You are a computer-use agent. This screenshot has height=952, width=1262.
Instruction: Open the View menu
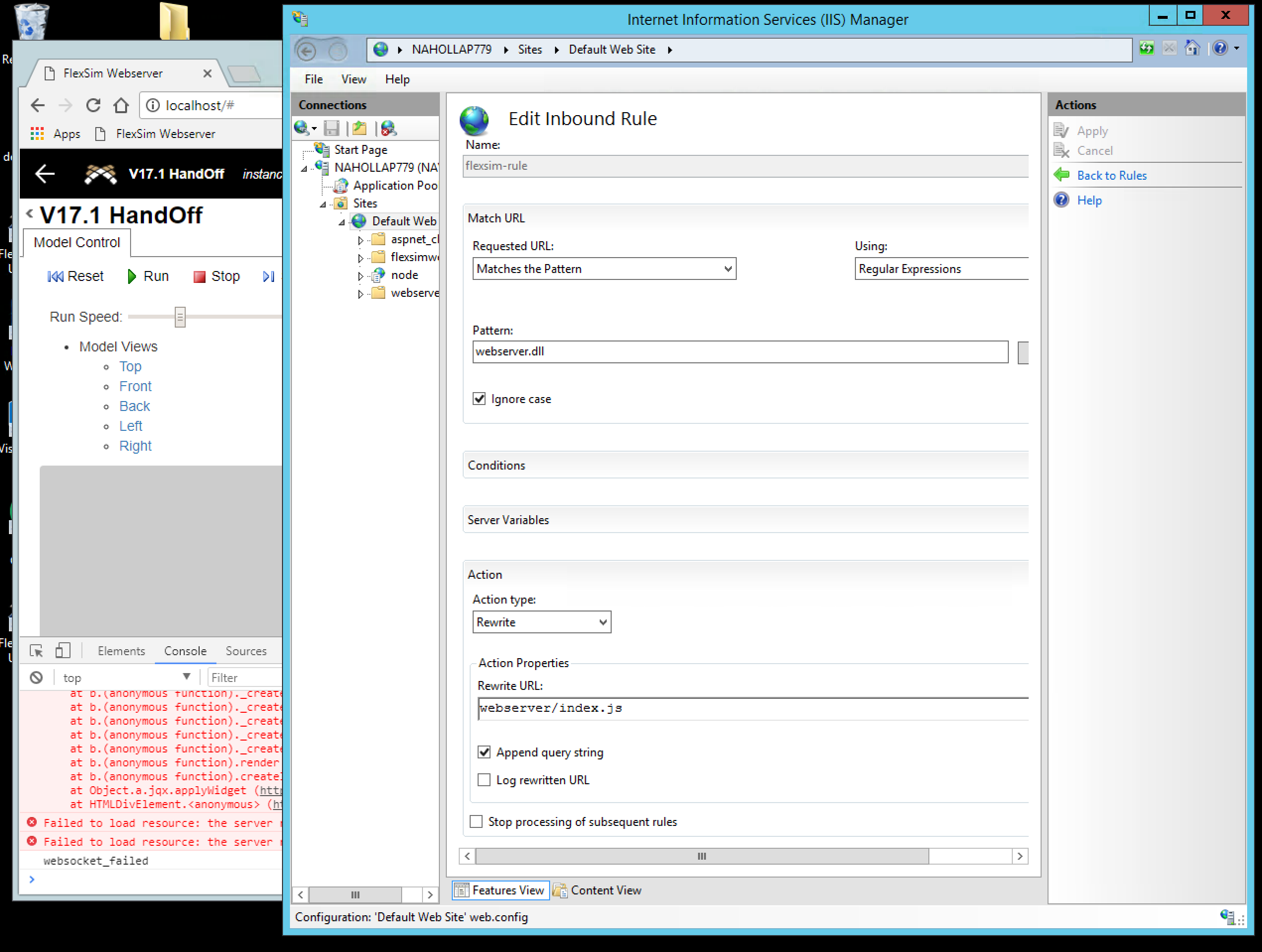(353, 79)
